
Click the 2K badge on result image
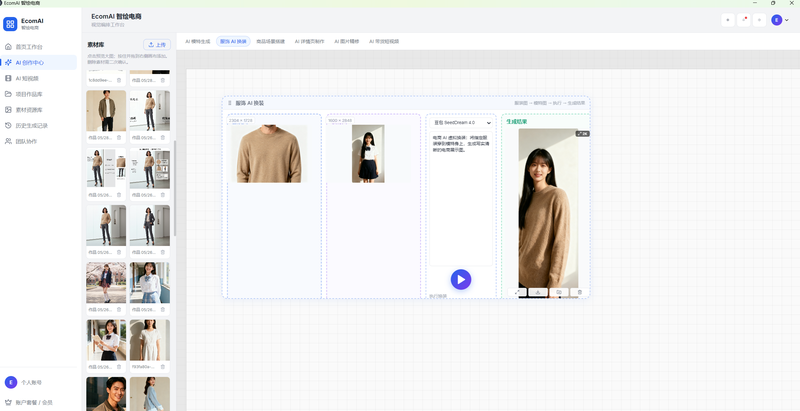pyautogui.click(x=583, y=134)
